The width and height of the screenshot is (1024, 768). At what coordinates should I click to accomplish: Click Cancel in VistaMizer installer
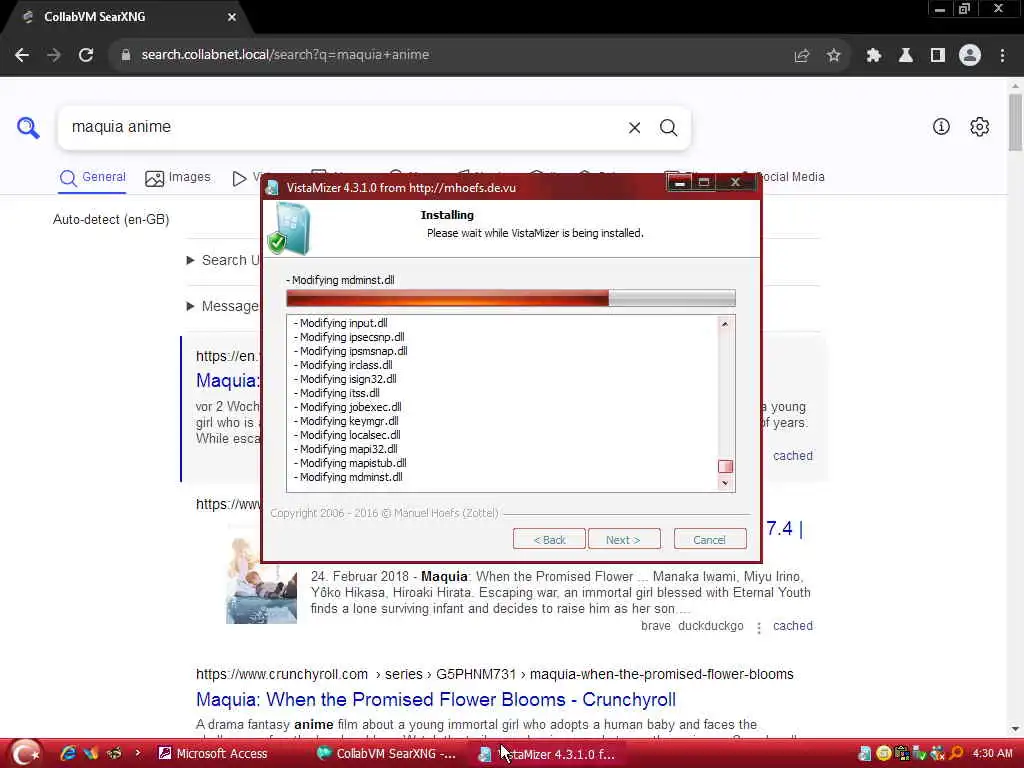[x=709, y=539]
